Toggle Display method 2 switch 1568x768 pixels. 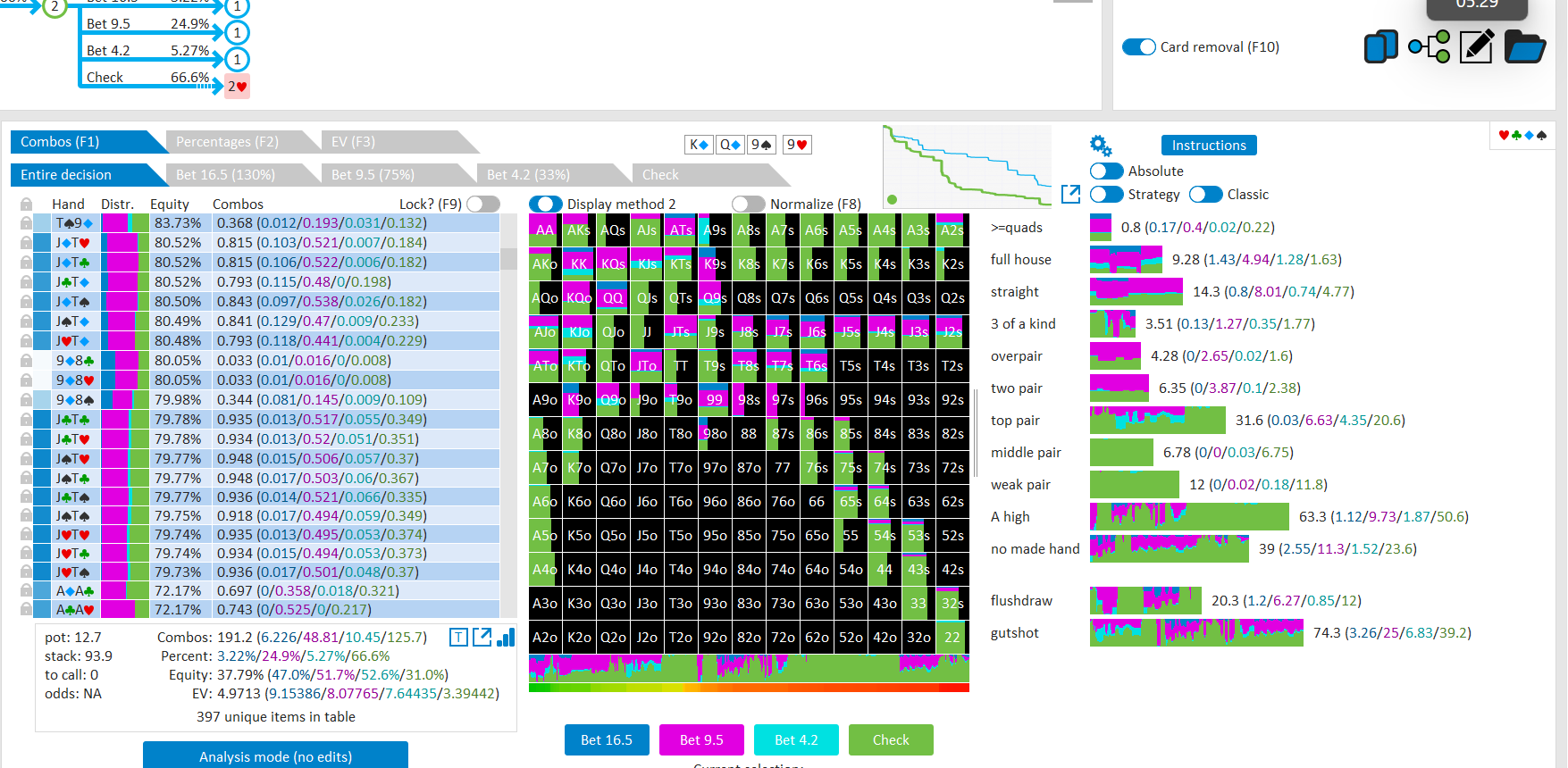(546, 205)
